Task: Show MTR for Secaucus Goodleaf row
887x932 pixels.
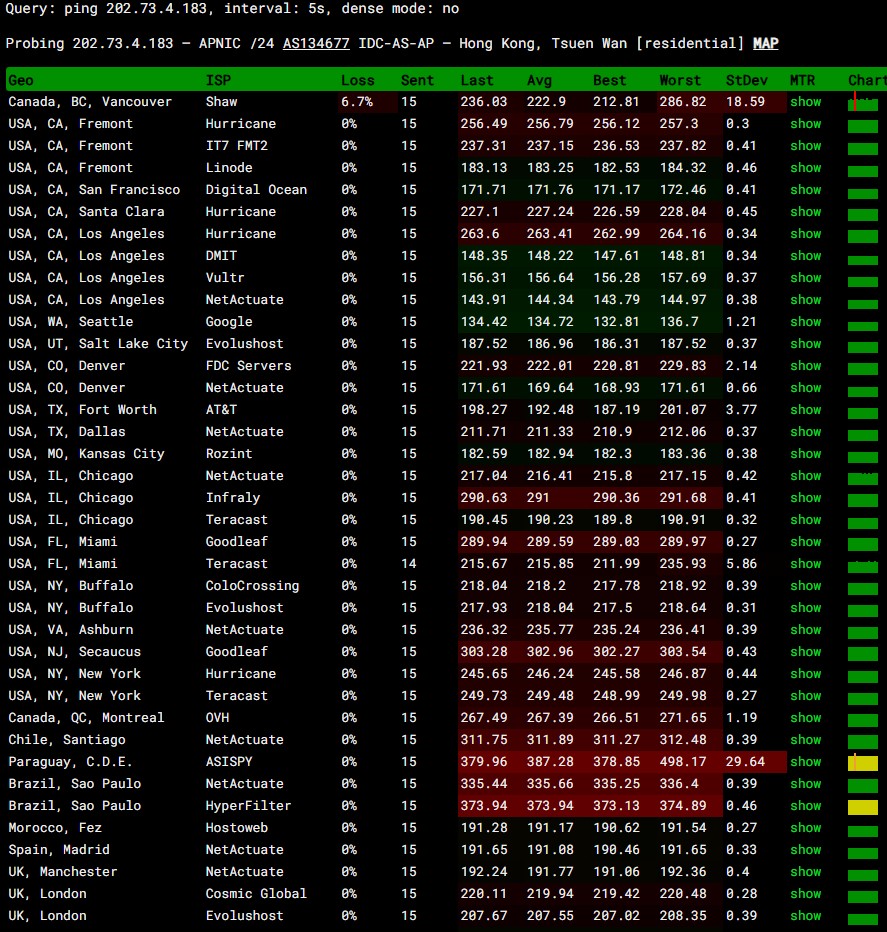Action: tap(806, 651)
